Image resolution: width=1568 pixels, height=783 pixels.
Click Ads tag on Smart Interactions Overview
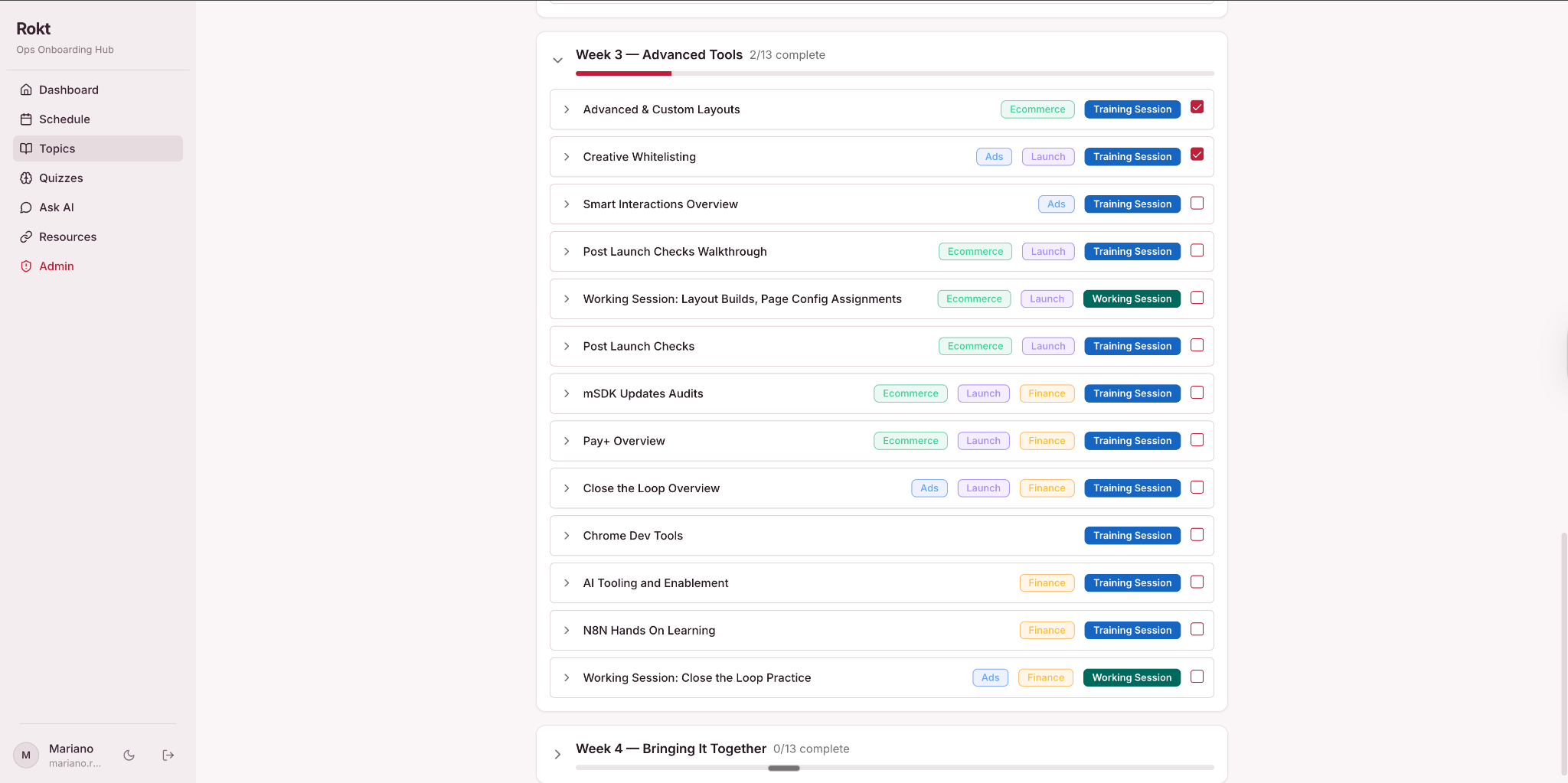1057,204
